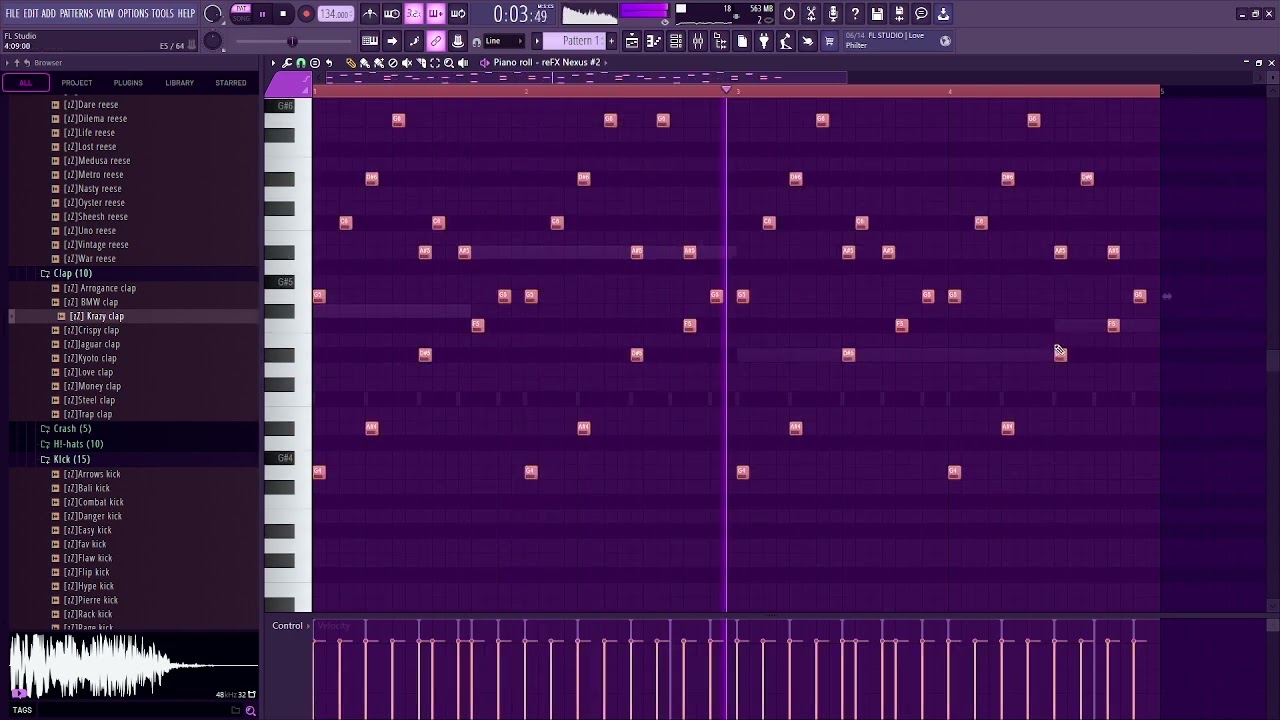Click the piano roll wrench tools icon
Image resolution: width=1280 pixels, height=720 pixels.
287,63
